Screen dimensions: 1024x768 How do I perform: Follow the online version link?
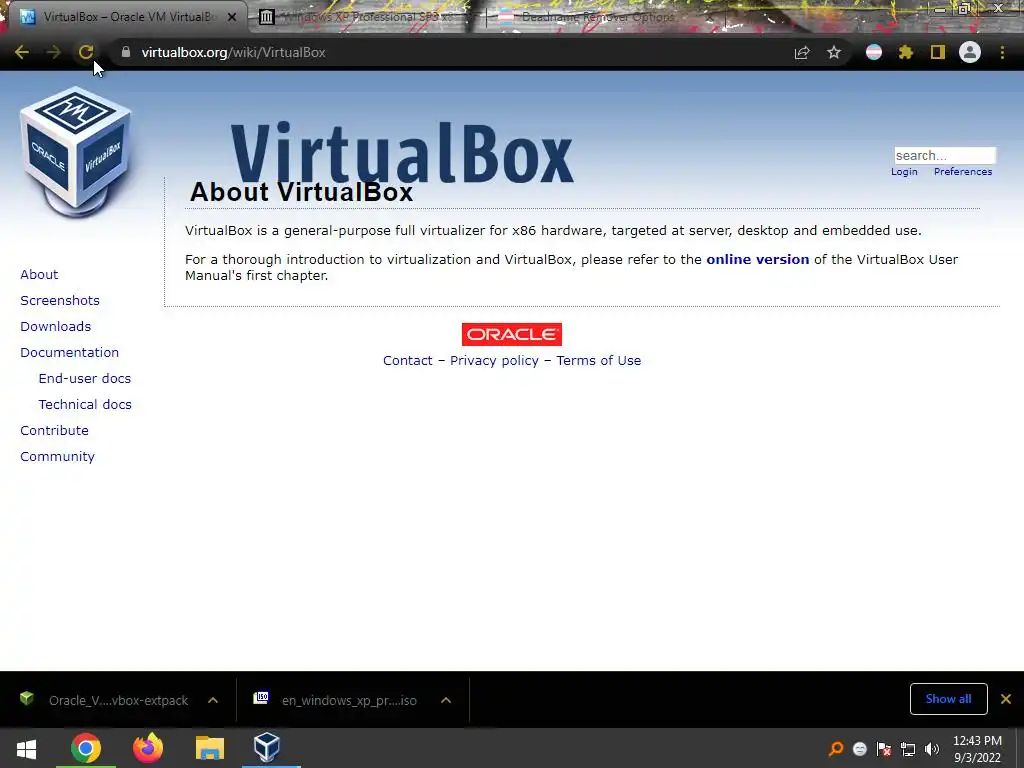pos(758,259)
